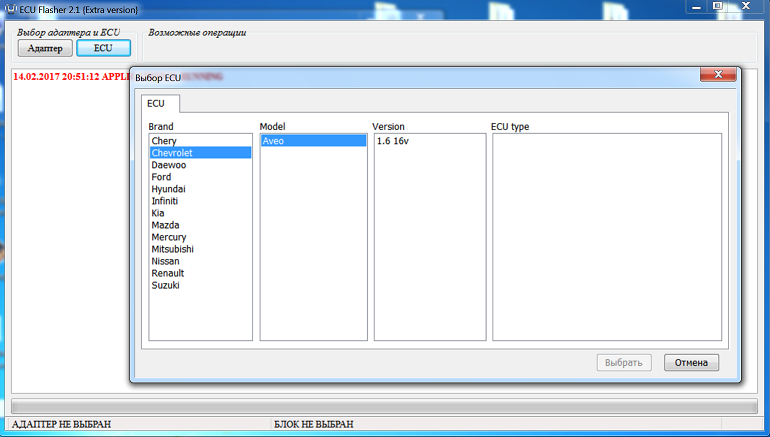Switch to the ECU tab in dialog

click(160, 104)
